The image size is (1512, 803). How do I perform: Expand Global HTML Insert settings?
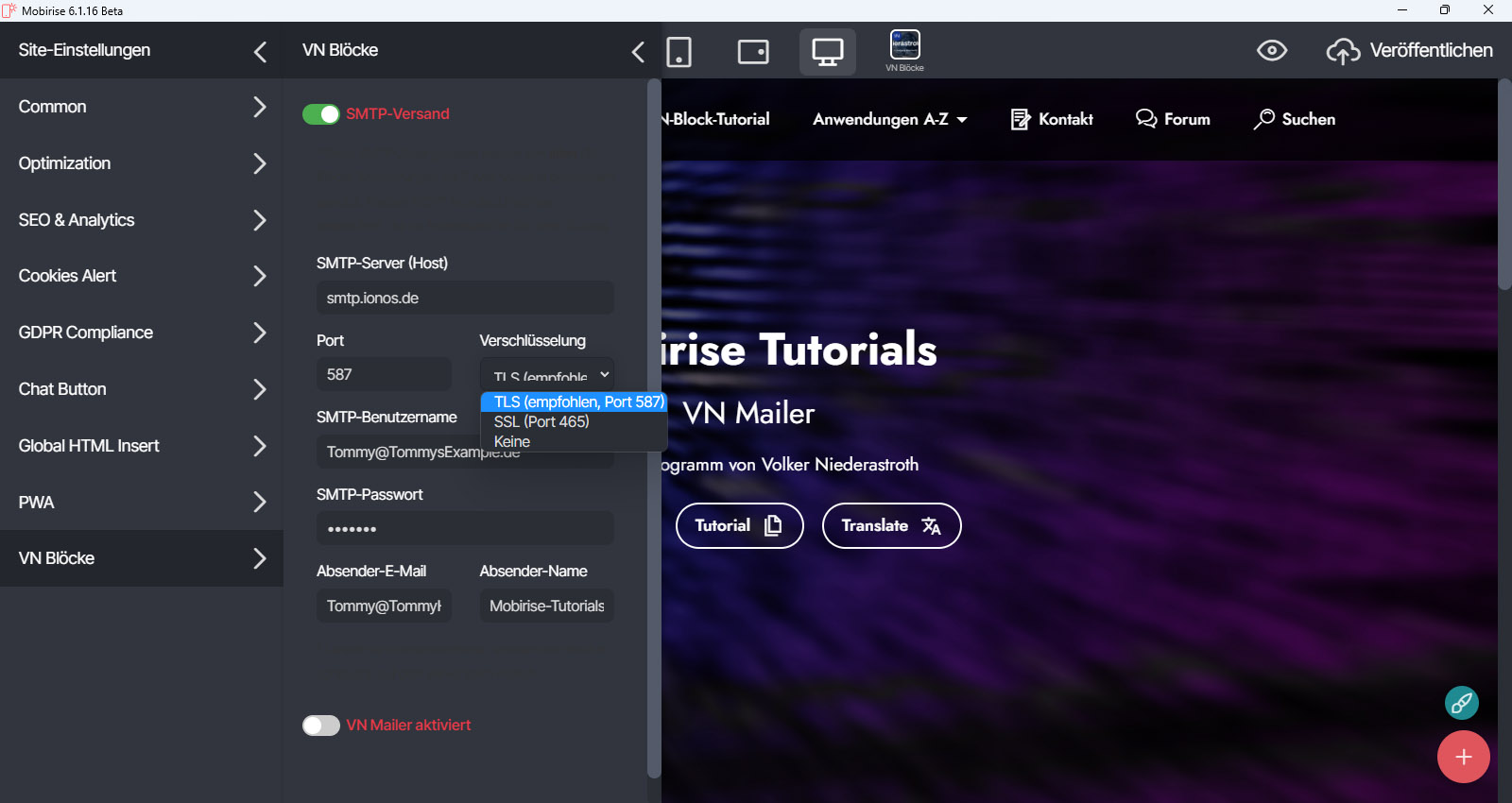(x=142, y=446)
